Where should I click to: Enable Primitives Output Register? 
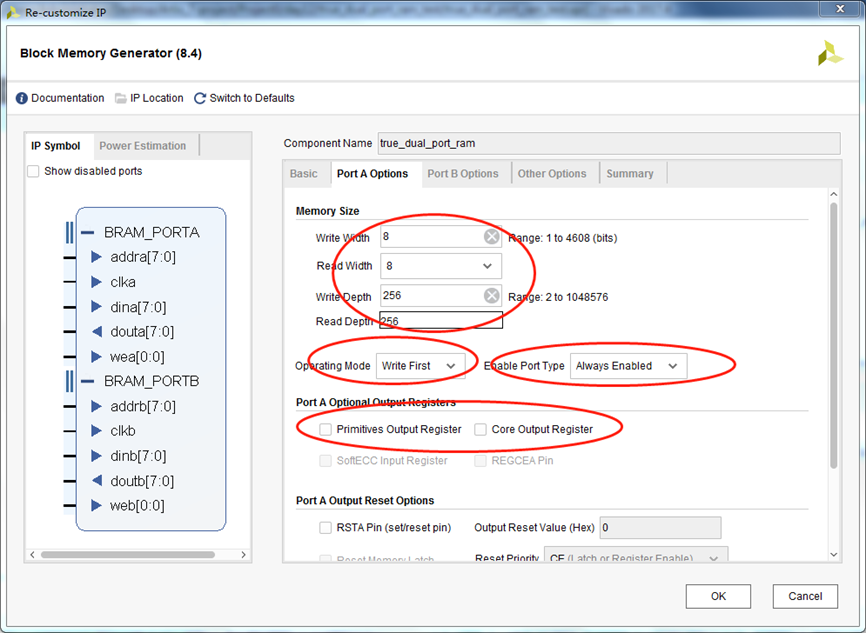point(325,429)
